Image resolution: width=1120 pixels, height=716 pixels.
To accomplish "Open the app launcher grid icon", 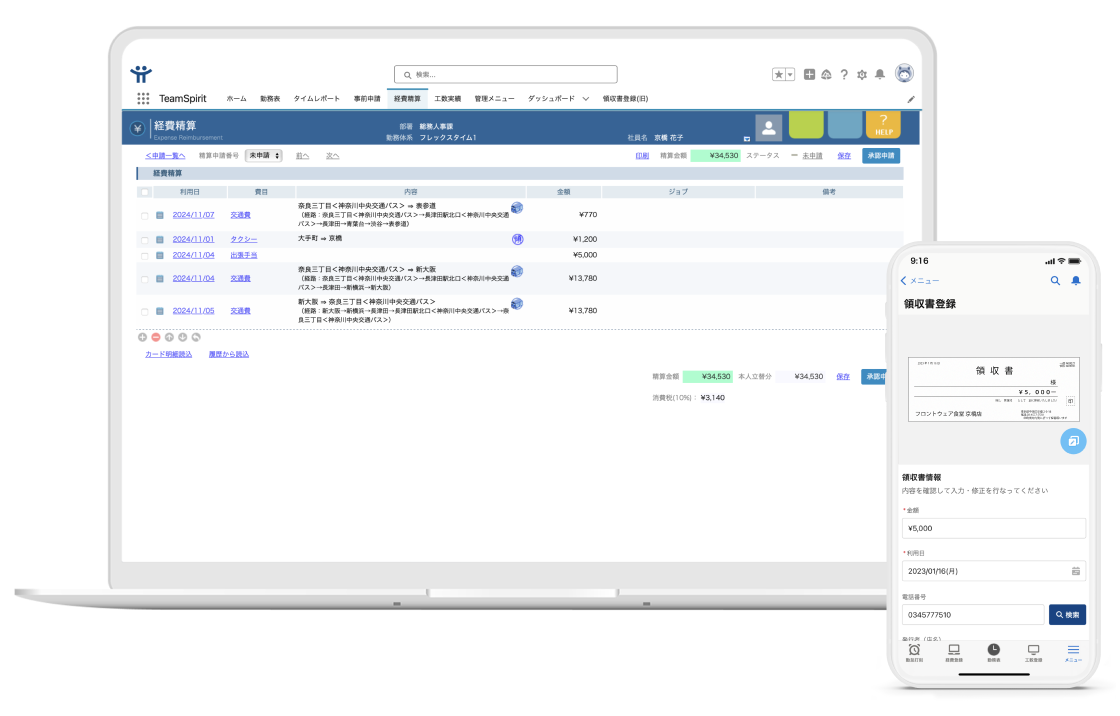I will pos(143,99).
